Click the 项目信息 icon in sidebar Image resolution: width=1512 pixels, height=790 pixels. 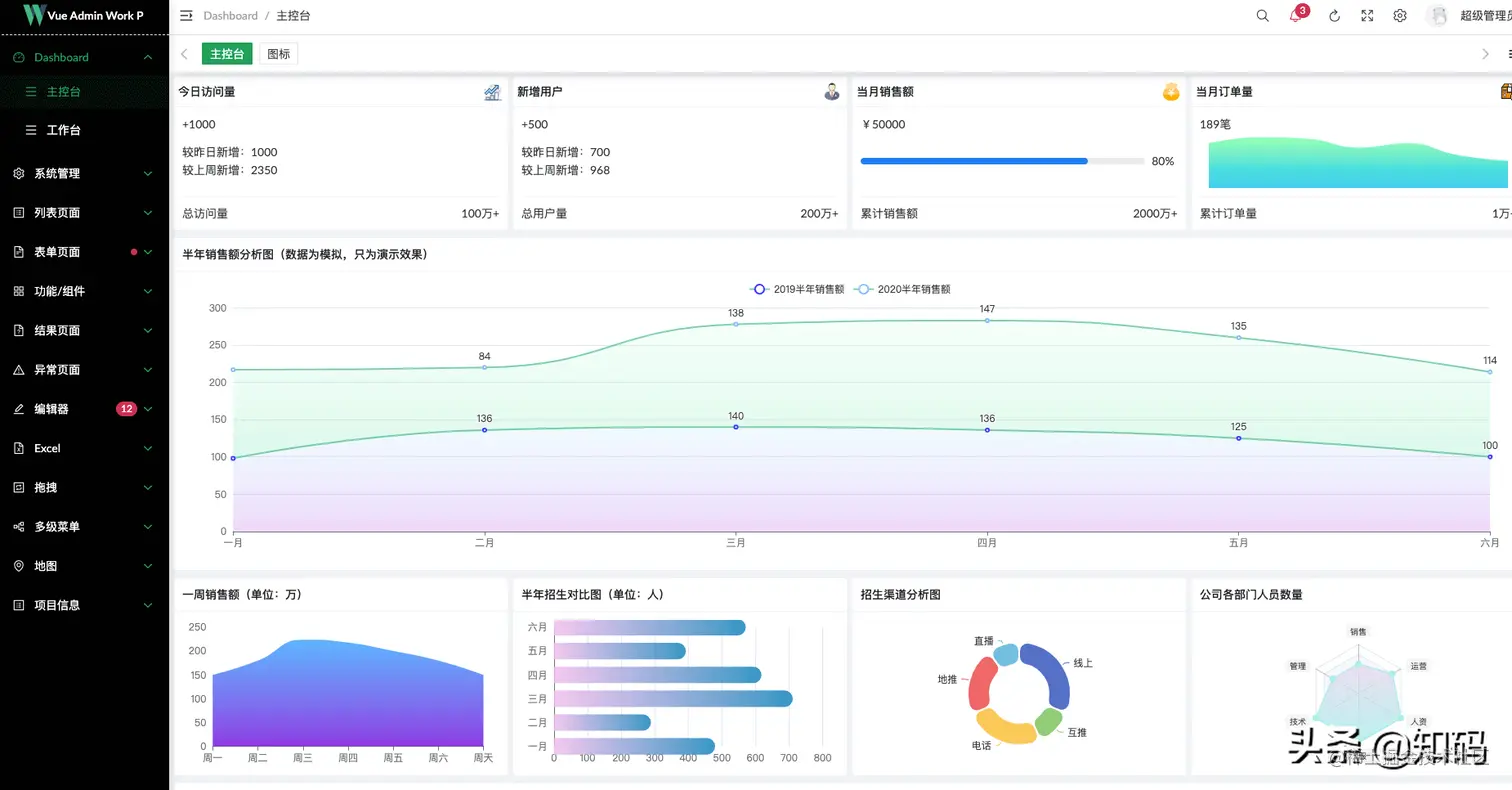tap(19, 605)
